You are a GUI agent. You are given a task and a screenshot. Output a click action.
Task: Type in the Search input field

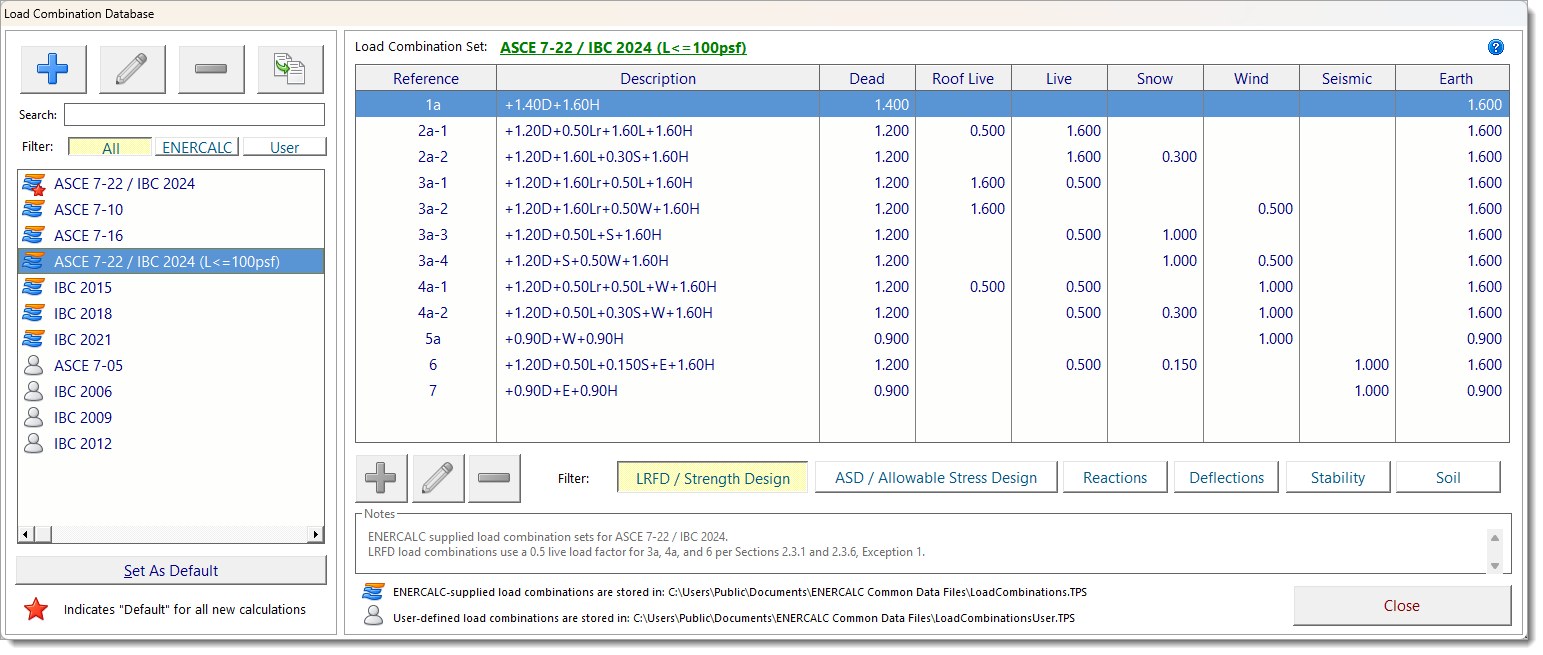194,115
